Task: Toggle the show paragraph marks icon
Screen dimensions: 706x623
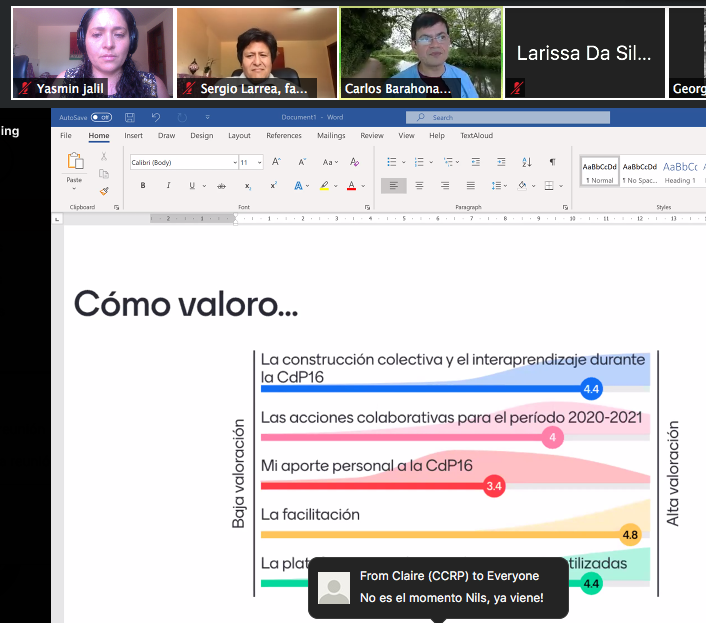Action: [x=551, y=161]
